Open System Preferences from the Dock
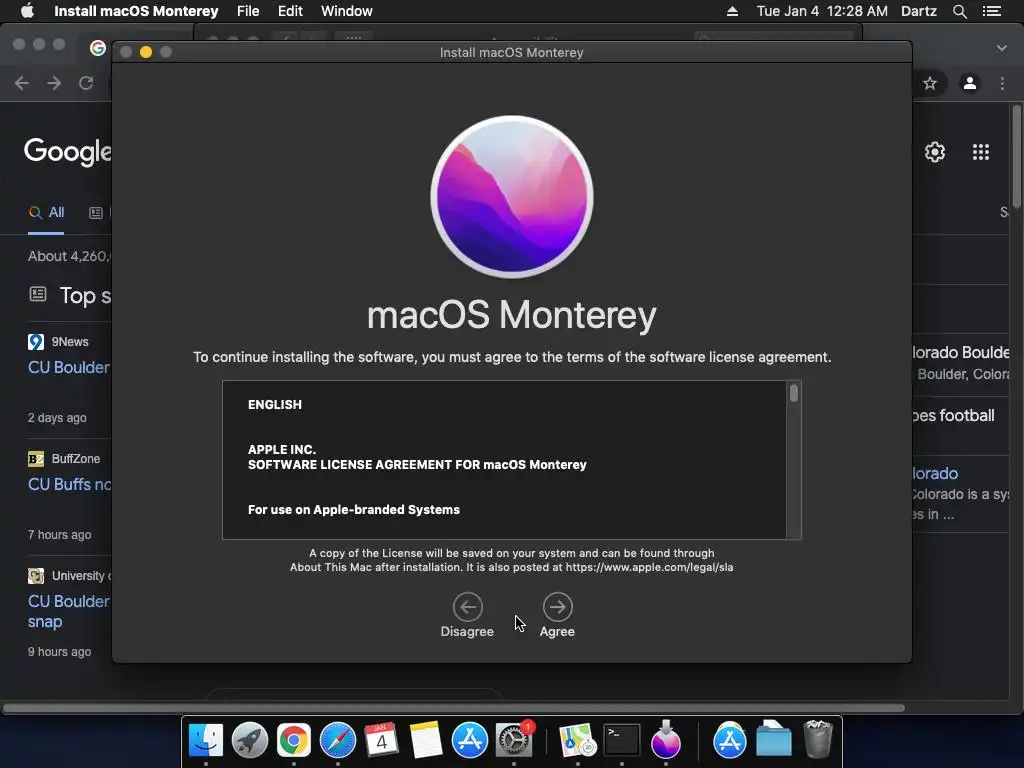1024x768 pixels. pyautogui.click(x=514, y=740)
